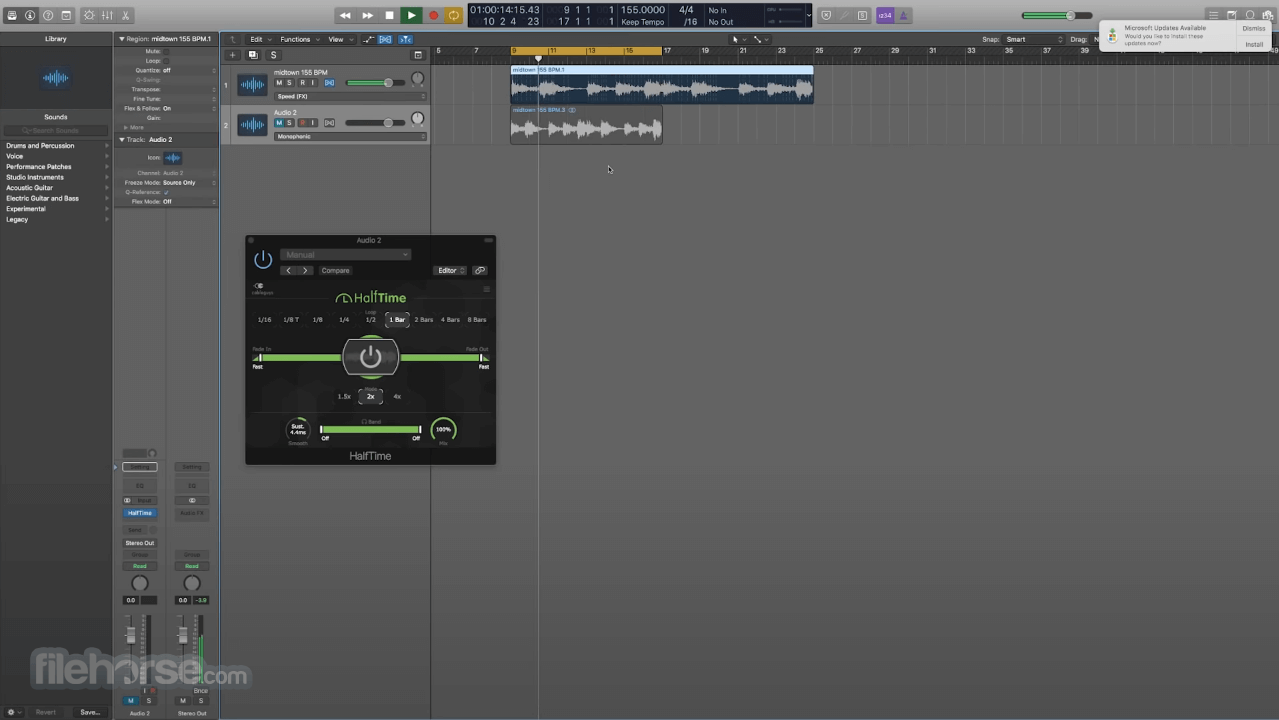Open the Monophonic flex mode dropdown
The width and height of the screenshot is (1279, 720).
coord(350,136)
